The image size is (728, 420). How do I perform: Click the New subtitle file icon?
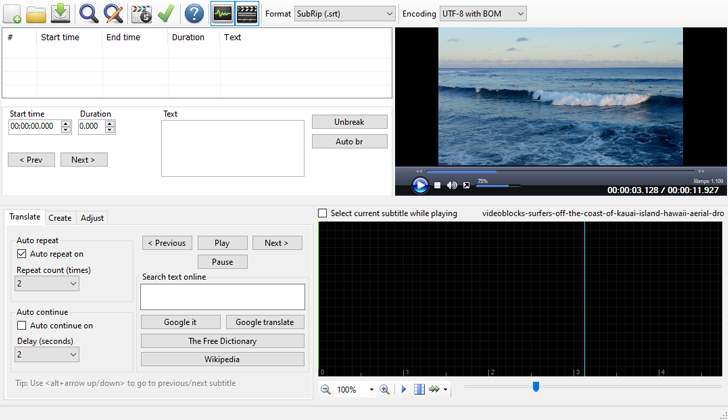[x=12, y=14]
